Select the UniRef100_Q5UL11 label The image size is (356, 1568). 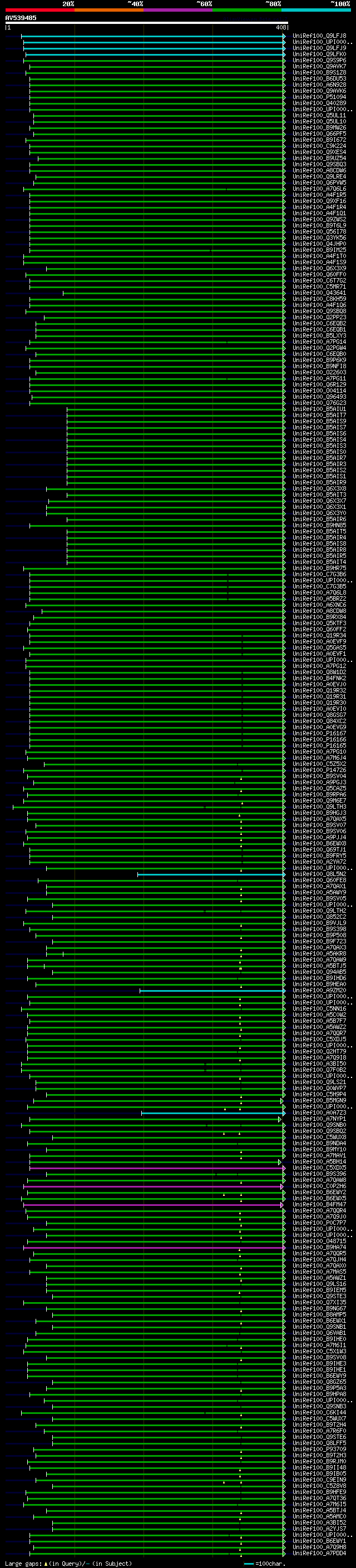(x=319, y=115)
